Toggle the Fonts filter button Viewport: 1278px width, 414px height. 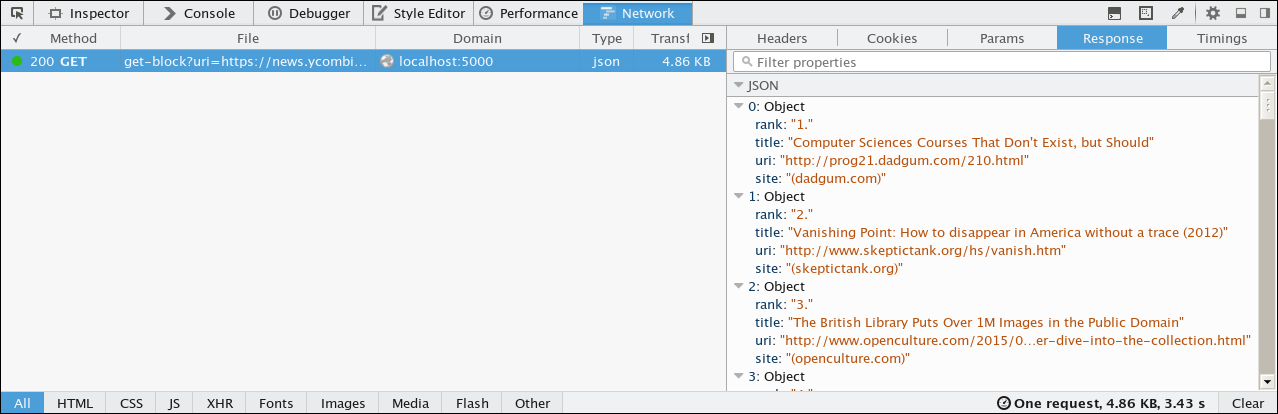point(276,403)
